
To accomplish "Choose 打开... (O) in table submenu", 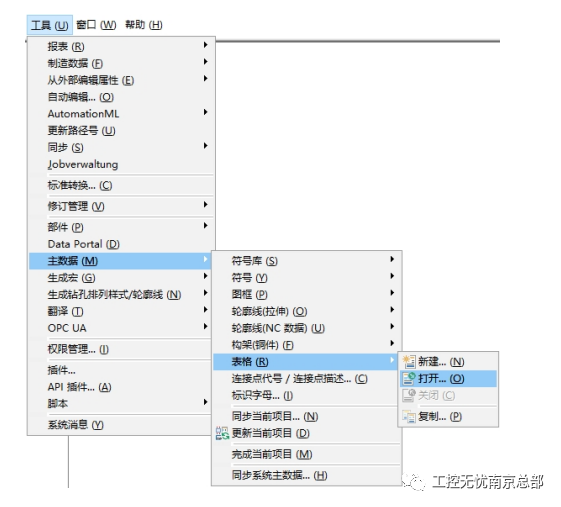I will click(x=448, y=379).
